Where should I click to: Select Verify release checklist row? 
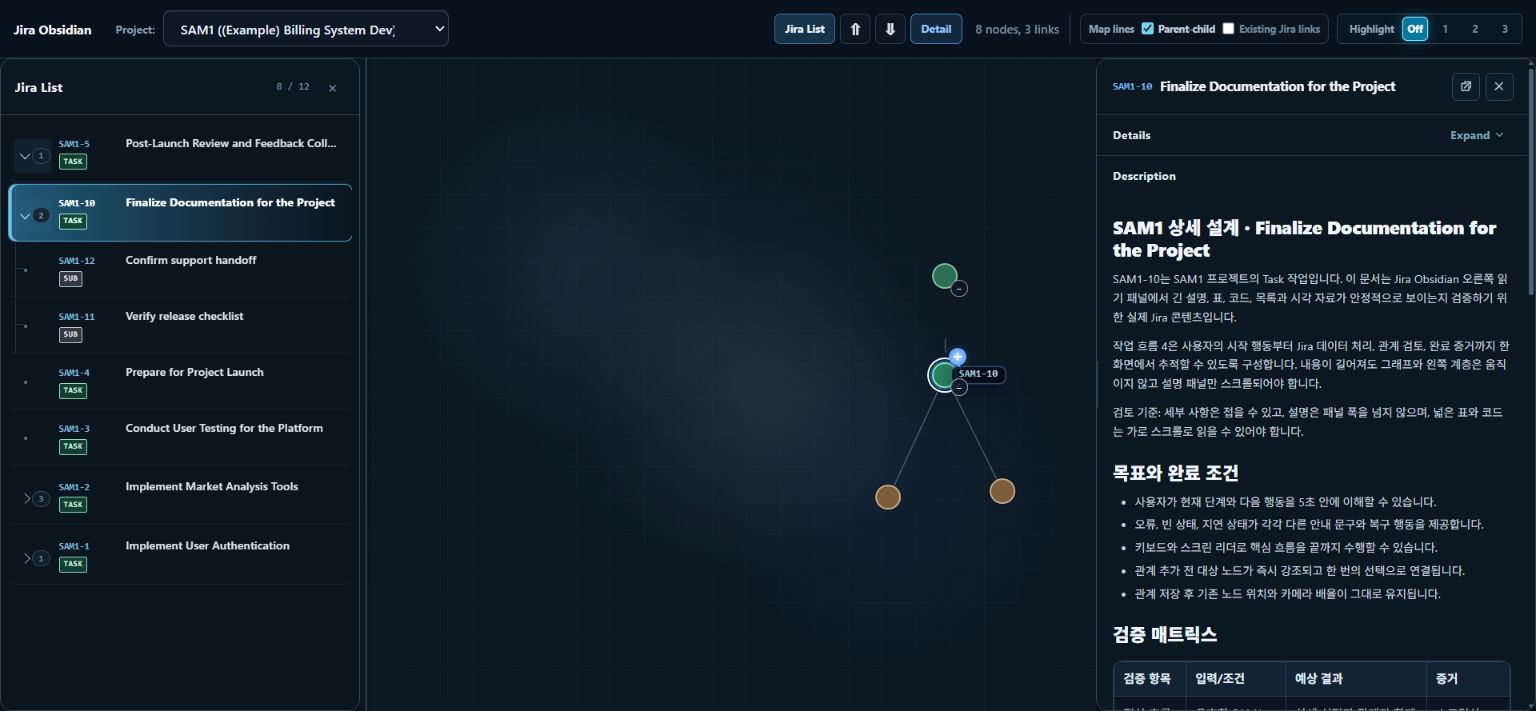(181, 326)
